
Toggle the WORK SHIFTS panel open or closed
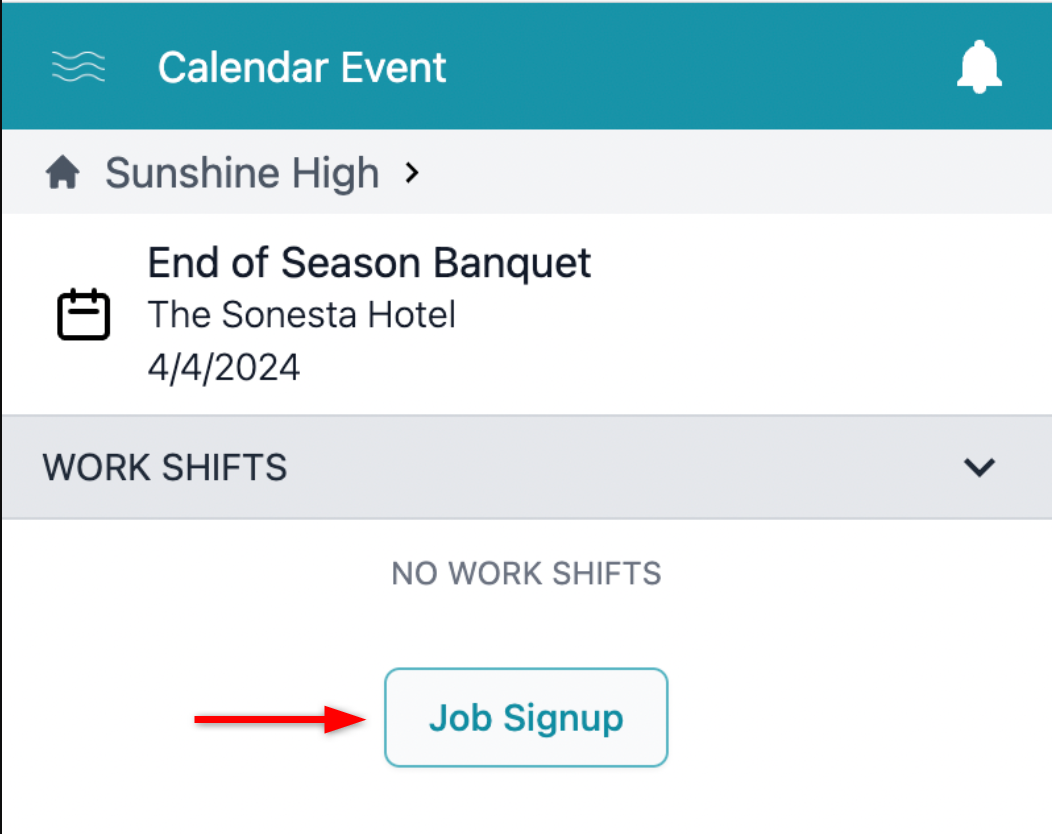click(x=980, y=467)
